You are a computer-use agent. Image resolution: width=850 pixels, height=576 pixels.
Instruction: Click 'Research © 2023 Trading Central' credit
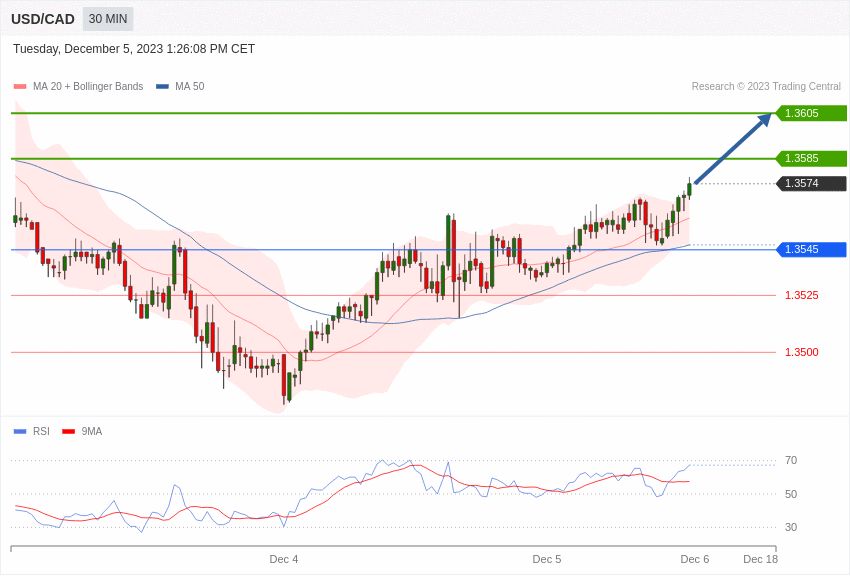tap(766, 87)
